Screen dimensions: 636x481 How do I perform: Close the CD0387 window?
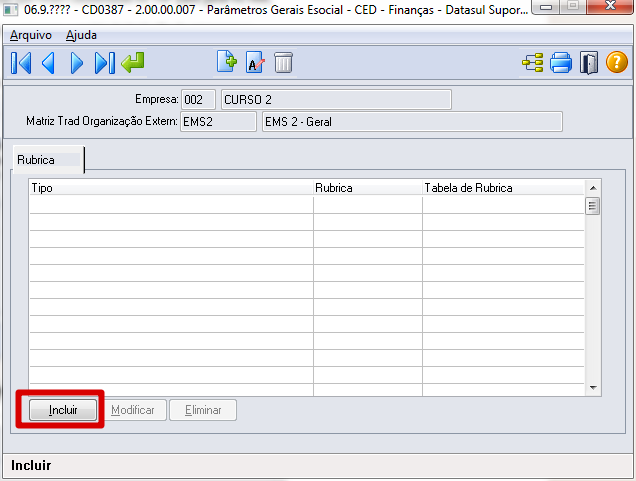(610, 6)
